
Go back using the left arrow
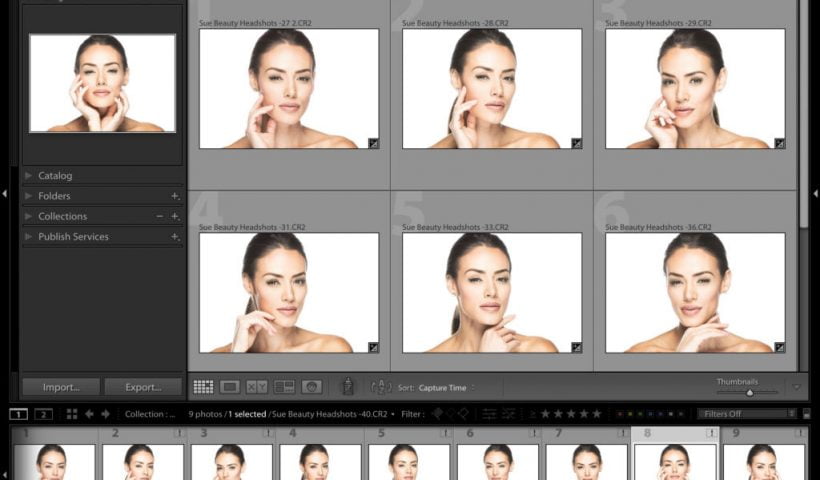pos(89,414)
